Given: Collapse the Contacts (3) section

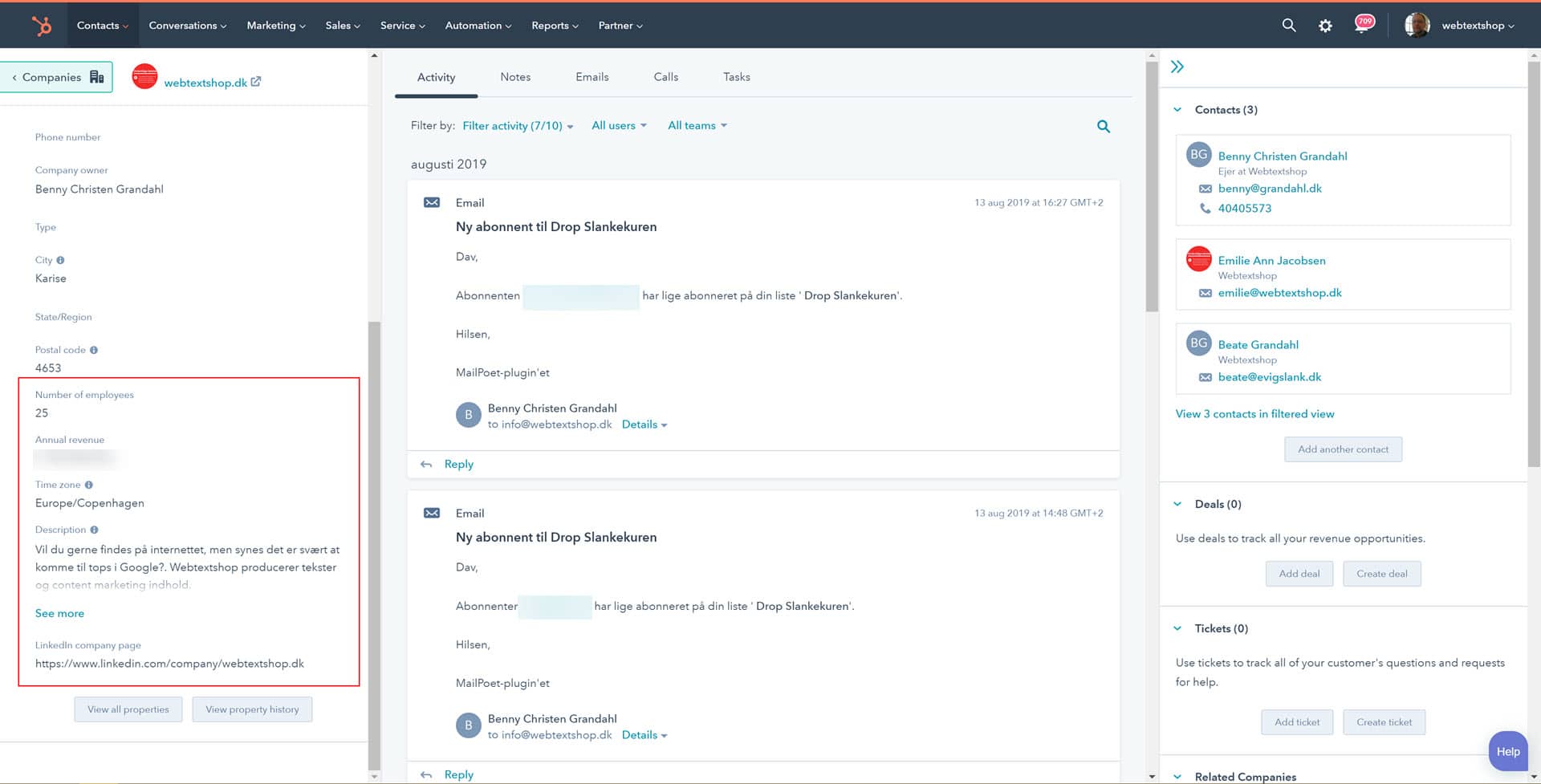Looking at the screenshot, I should pos(1177,110).
